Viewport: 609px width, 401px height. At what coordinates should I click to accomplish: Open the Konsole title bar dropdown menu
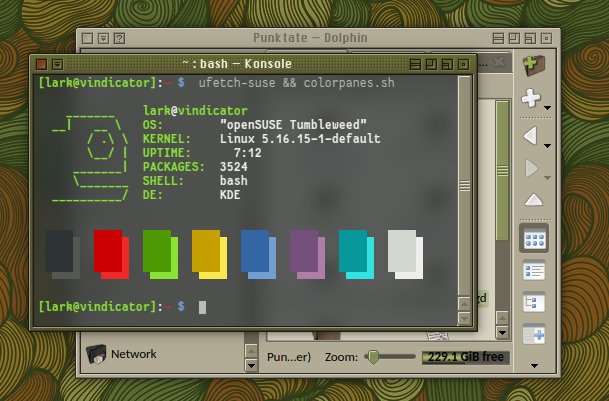tap(57, 64)
